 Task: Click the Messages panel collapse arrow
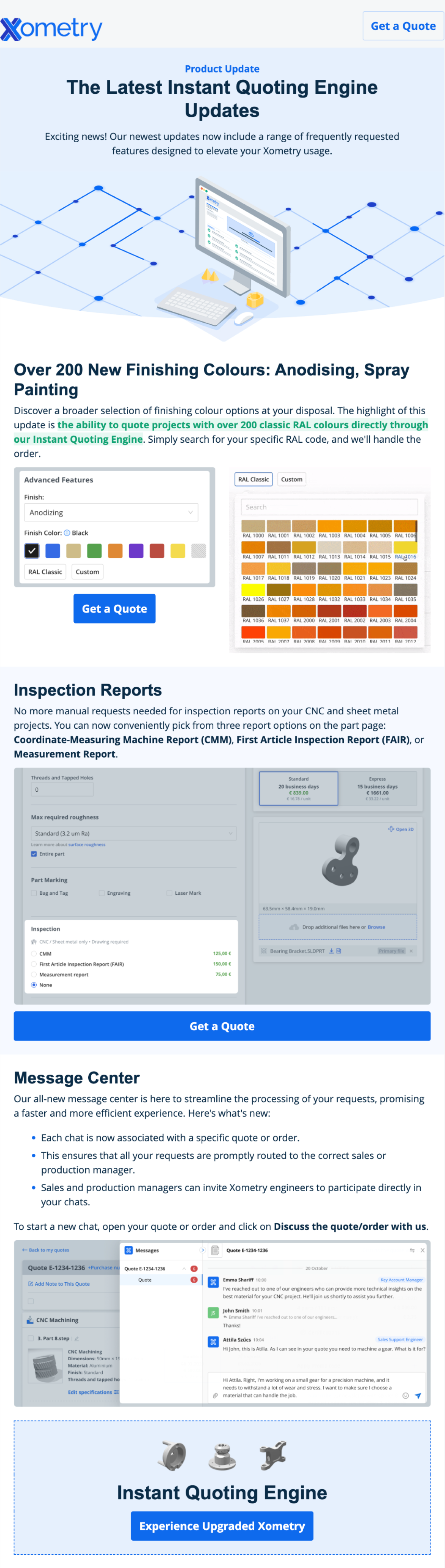pyautogui.click(x=202, y=1250)
